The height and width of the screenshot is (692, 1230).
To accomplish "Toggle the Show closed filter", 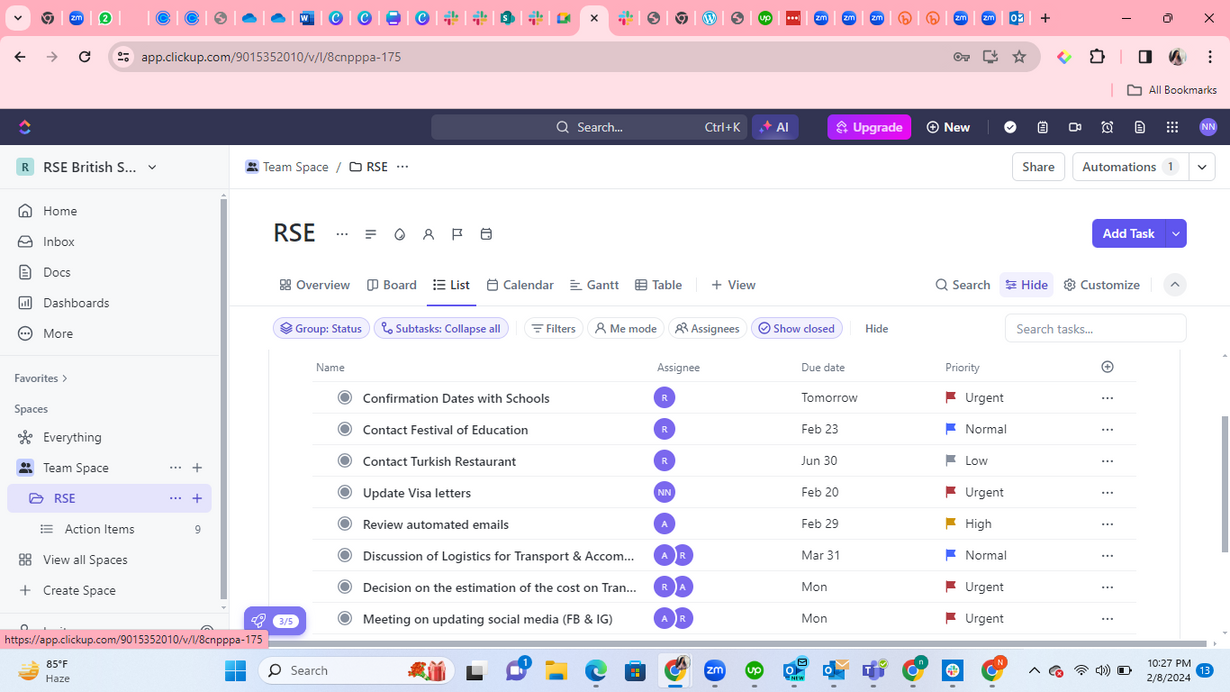I will point(796,328).
